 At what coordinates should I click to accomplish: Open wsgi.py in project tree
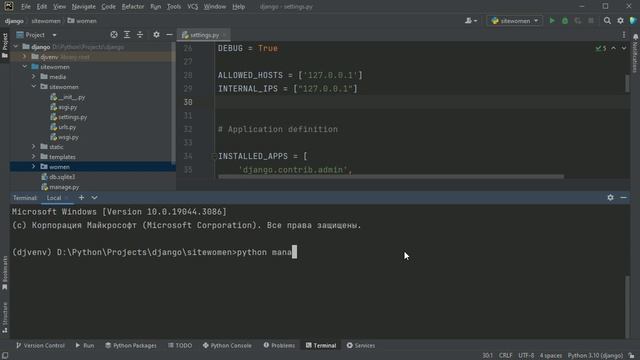(64, 137)
